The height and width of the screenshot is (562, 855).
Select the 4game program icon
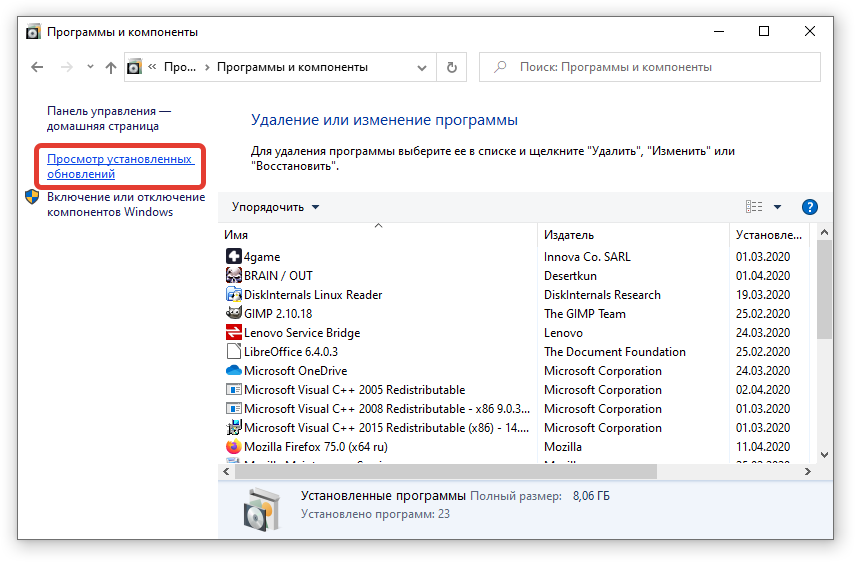(x=233, y=256)
